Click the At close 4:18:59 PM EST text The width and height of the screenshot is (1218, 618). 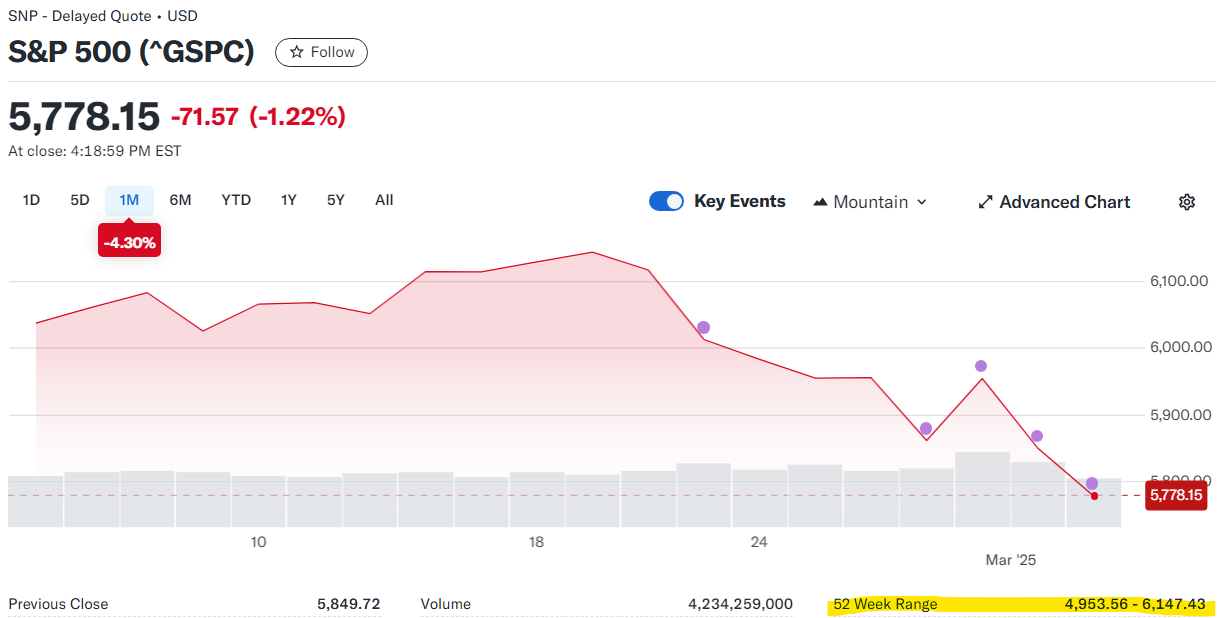[95, 151]
